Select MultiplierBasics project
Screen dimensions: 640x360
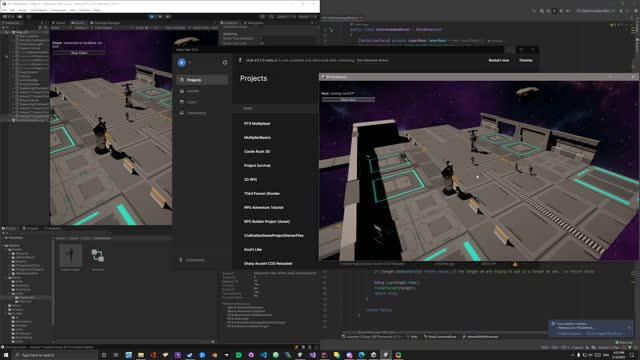pyautogui.click(x=257, y=138)
